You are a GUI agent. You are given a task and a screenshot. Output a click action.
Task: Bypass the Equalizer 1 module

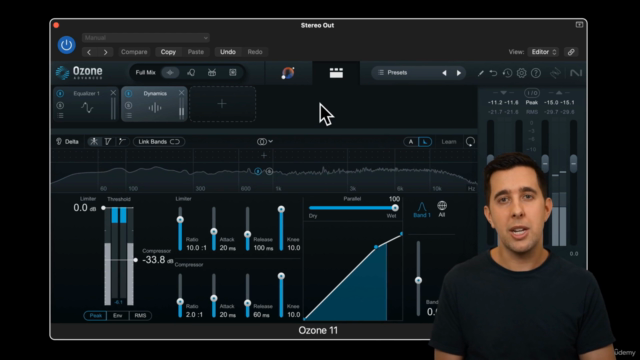60,93
